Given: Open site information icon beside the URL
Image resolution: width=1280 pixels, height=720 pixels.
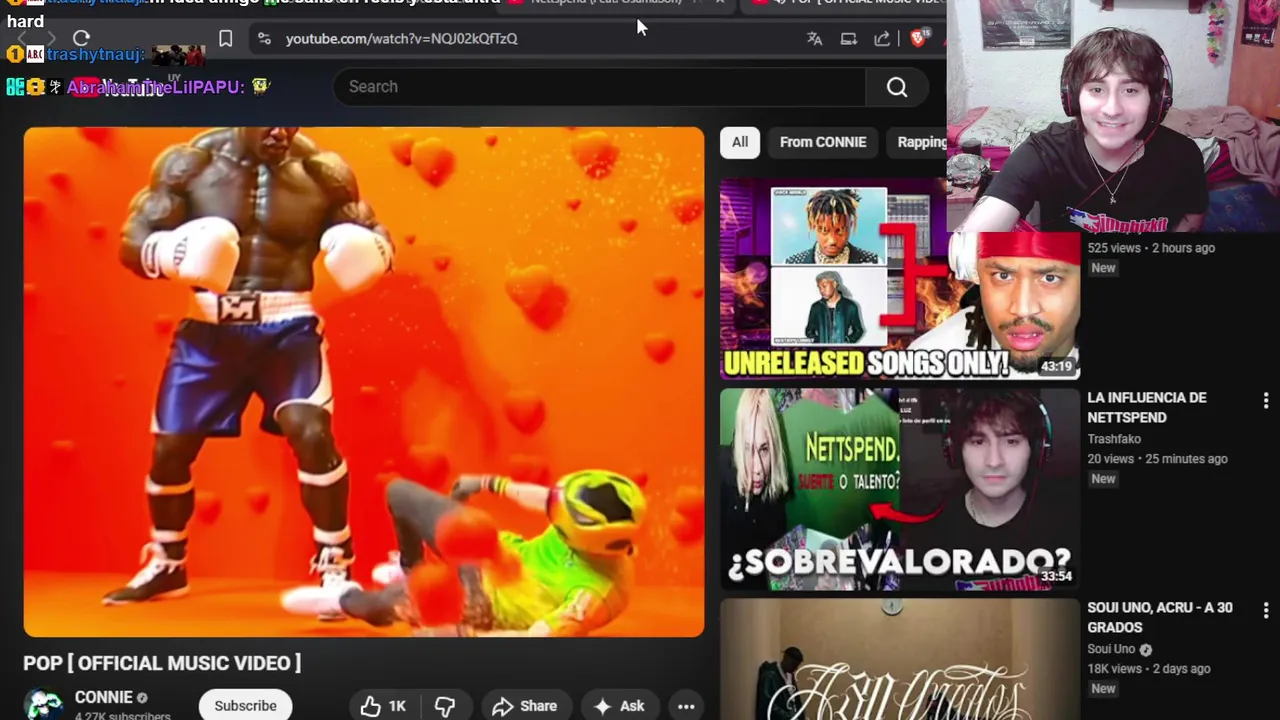Looking at the screenshot, I should (263, 38).
